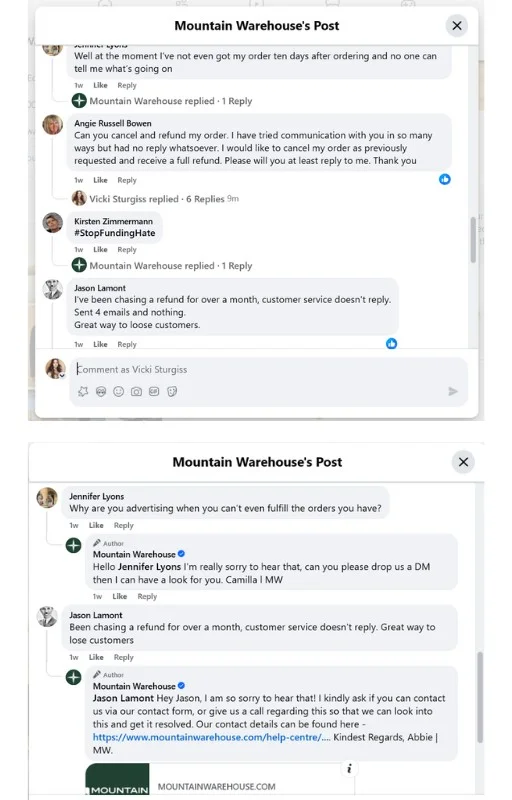Open the emoji picker in comment box
512x800 pixels.
[118, 391]
